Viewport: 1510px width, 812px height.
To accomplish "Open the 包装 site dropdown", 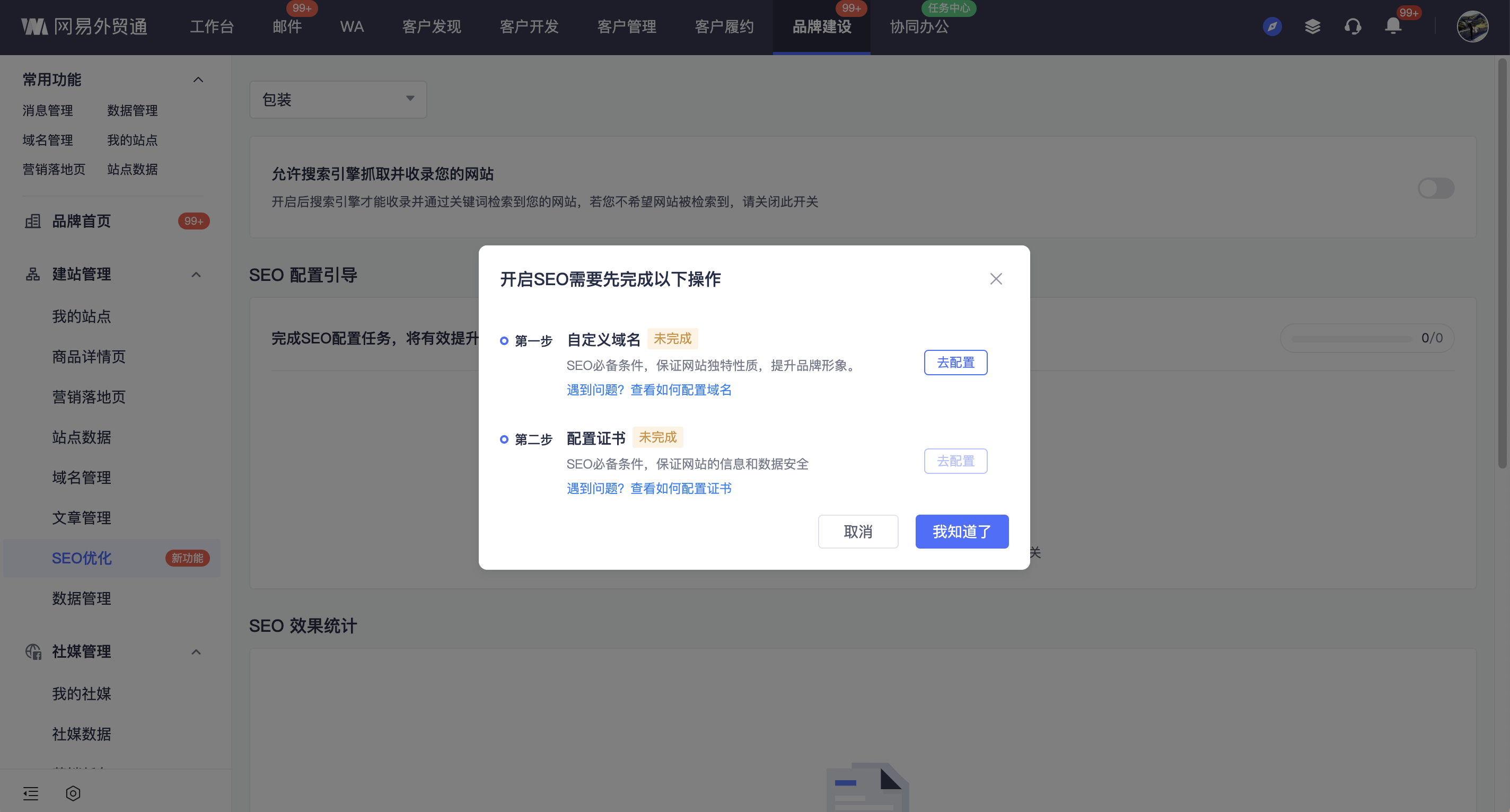I will coord(338,100).
